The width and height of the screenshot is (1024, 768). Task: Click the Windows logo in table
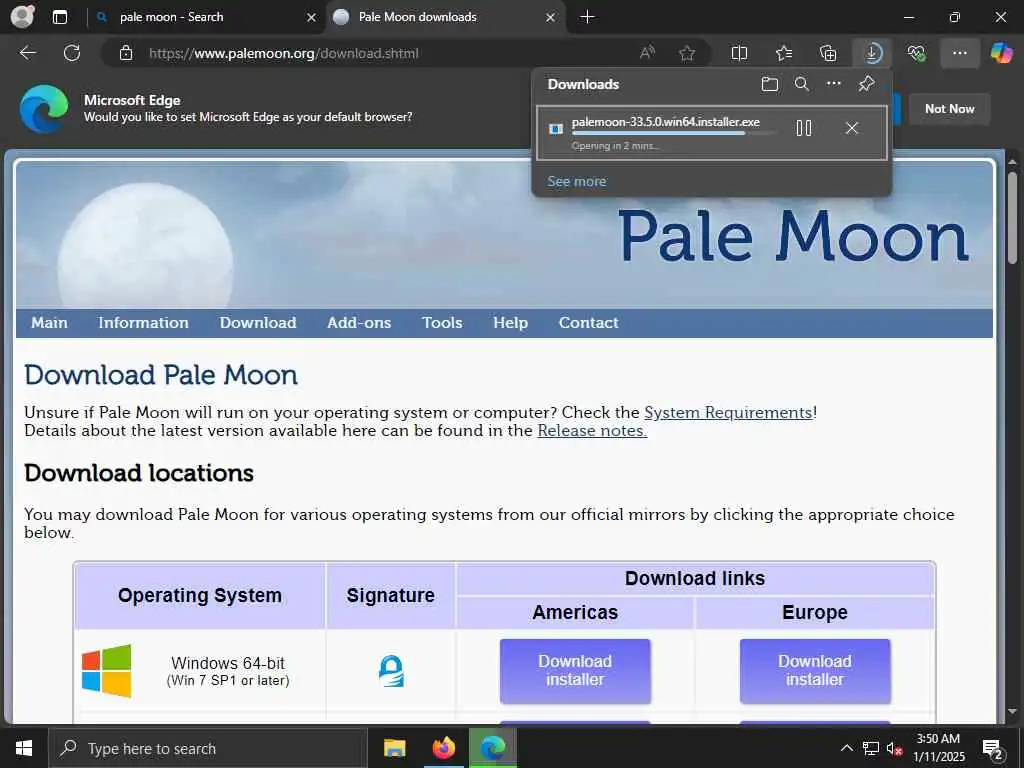106,671
